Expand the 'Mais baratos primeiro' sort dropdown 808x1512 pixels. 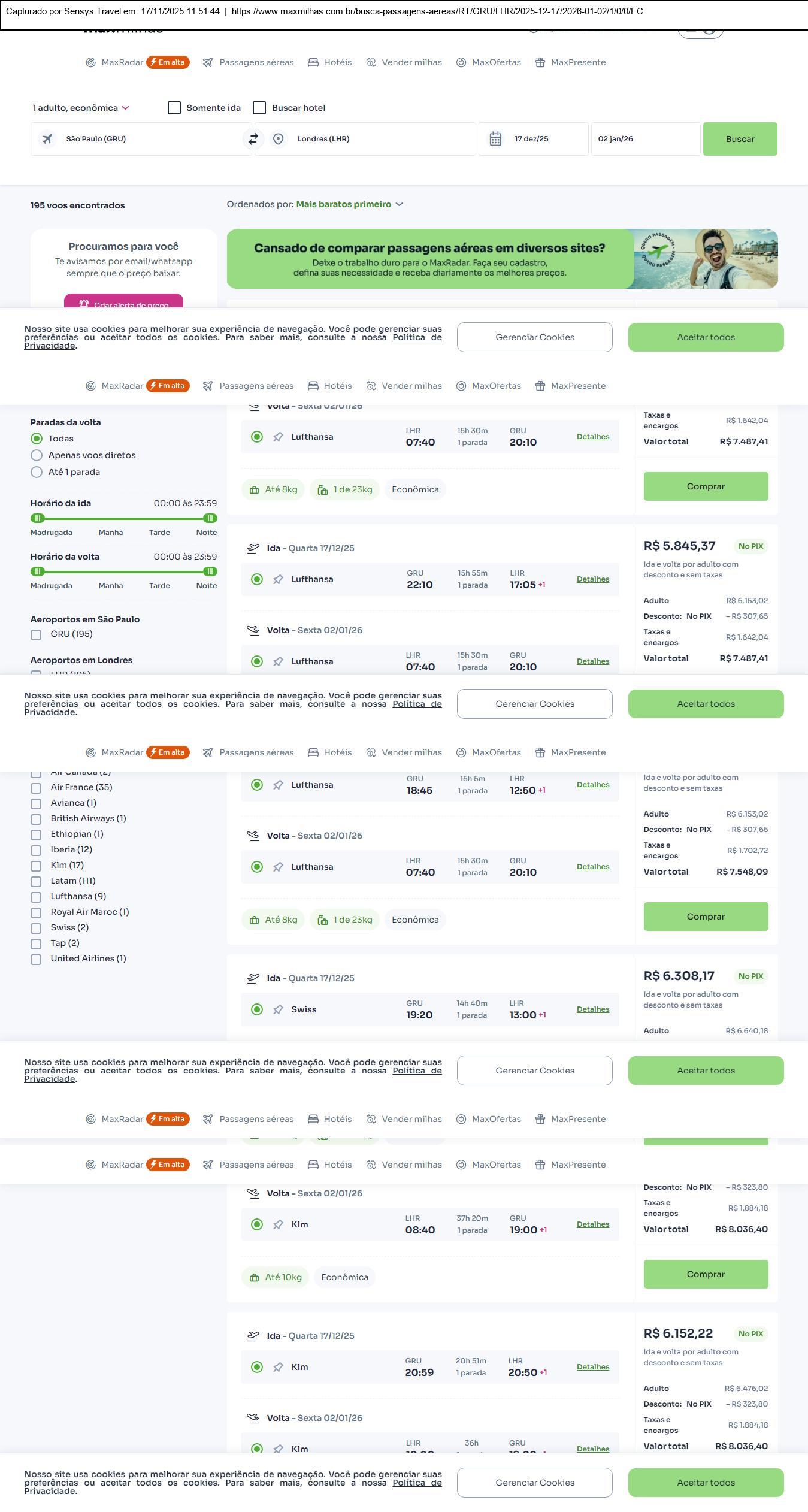(349, 204)
